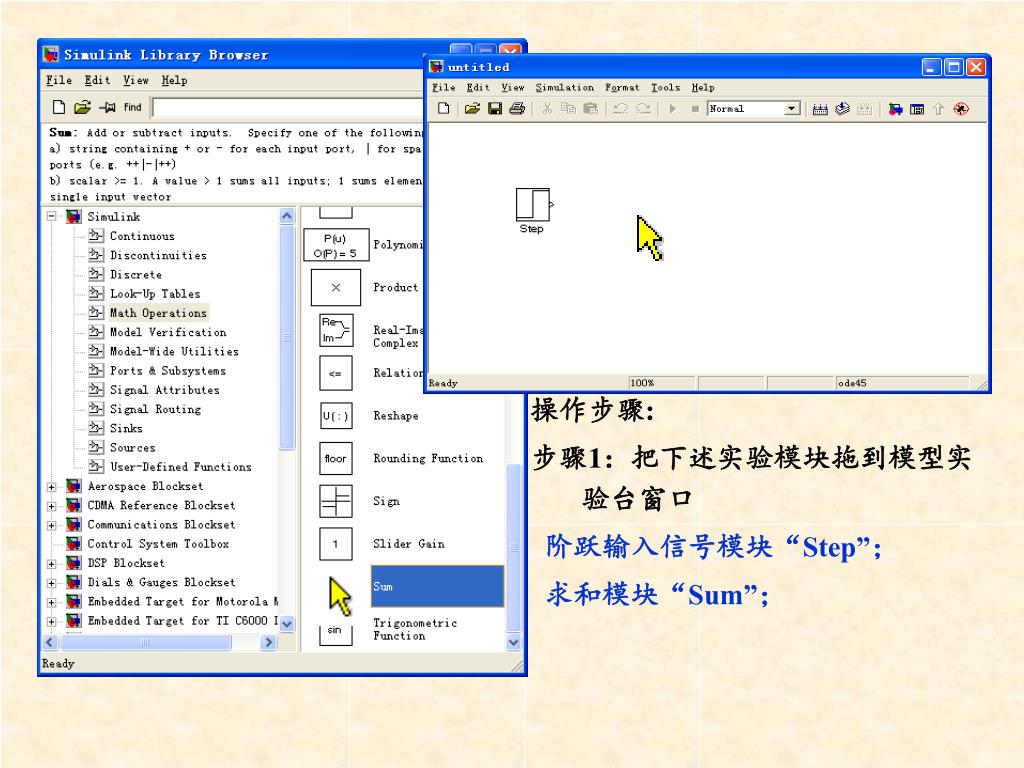The height and width of the screenshot is (768, 1024).
Task: Click the Undo arrow icon
Action: pyautogui.click(x=620, y=108)
